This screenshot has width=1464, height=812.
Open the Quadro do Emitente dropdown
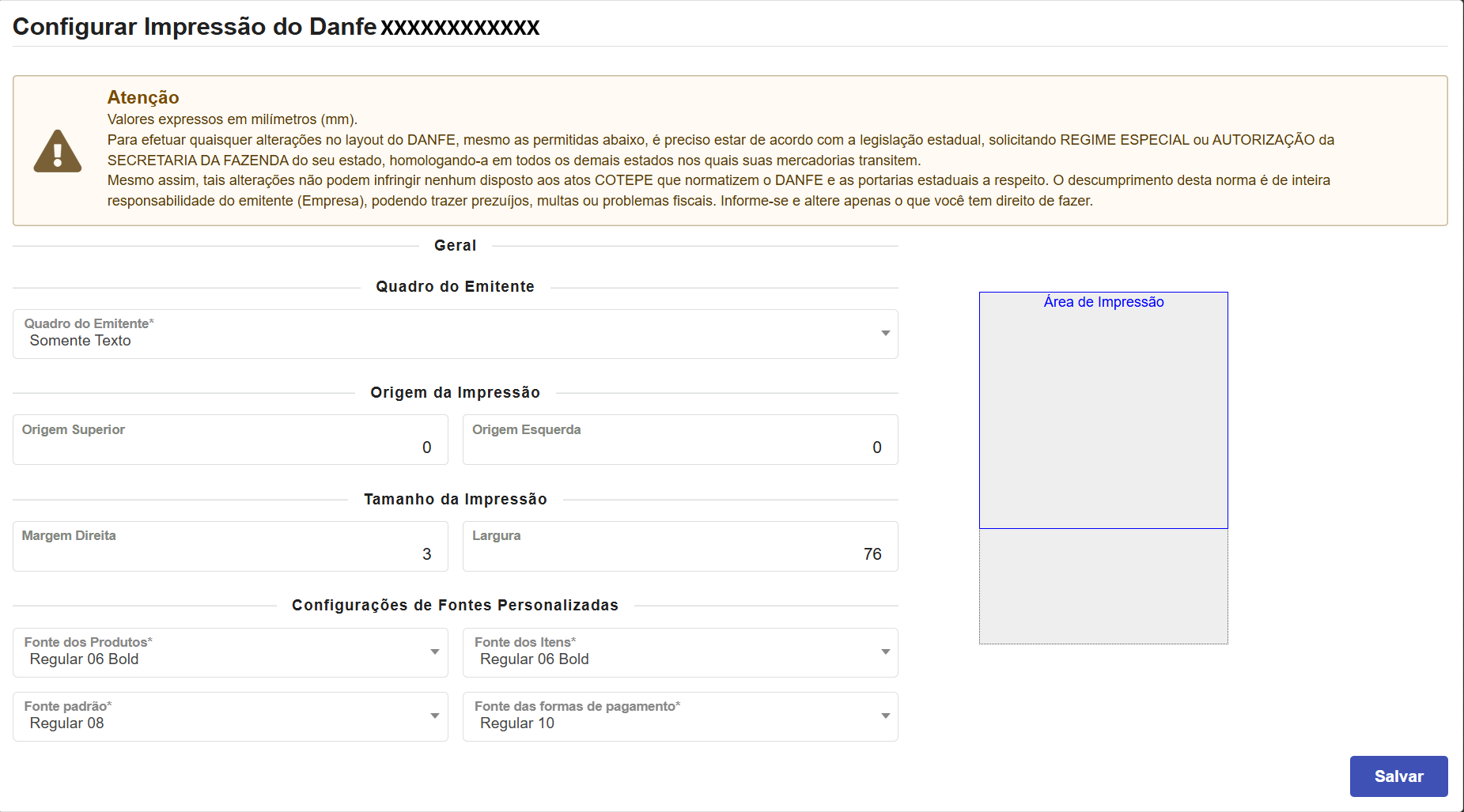tap(455, 334)
